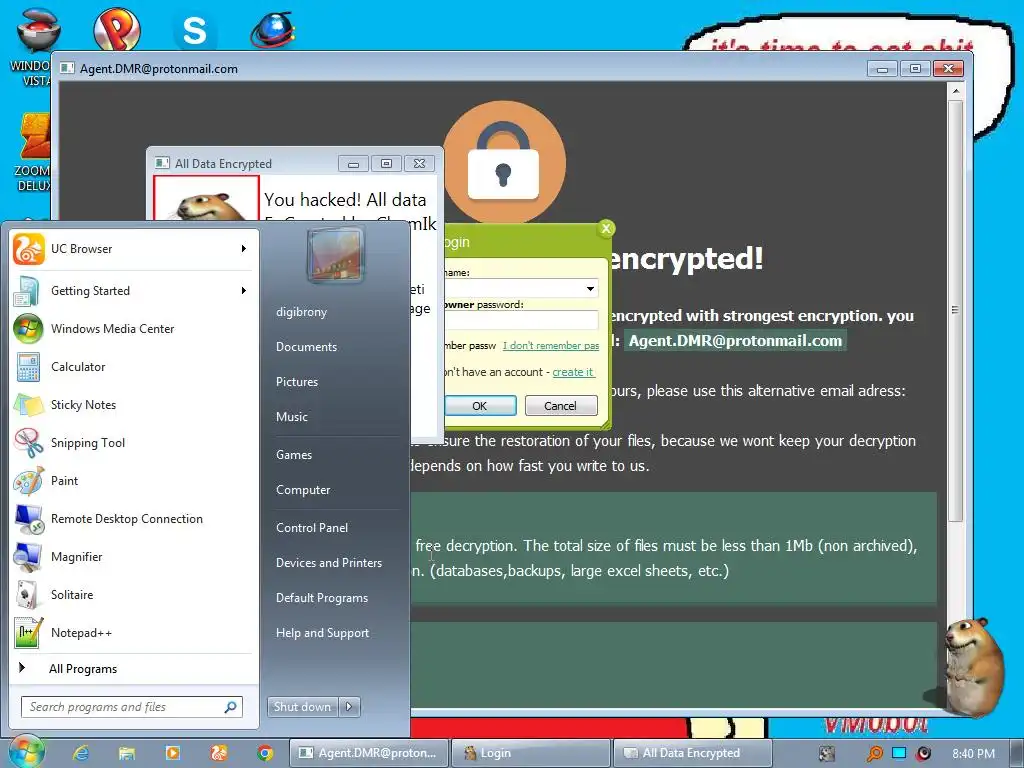1024x768 pixels.
Task: Open Documents from Start menu
Action: 306,347
